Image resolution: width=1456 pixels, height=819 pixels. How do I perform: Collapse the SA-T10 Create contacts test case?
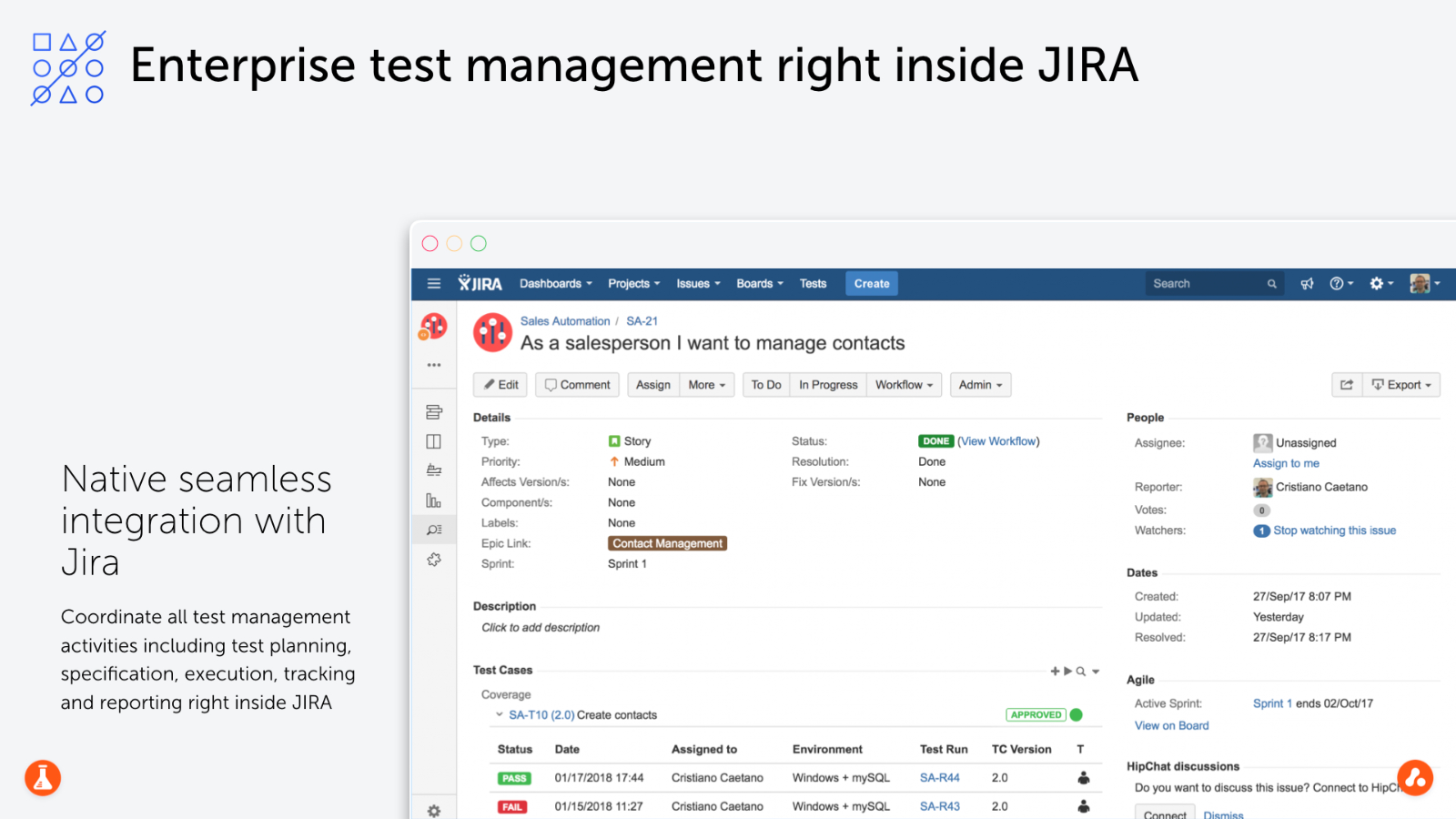point(499,715)
